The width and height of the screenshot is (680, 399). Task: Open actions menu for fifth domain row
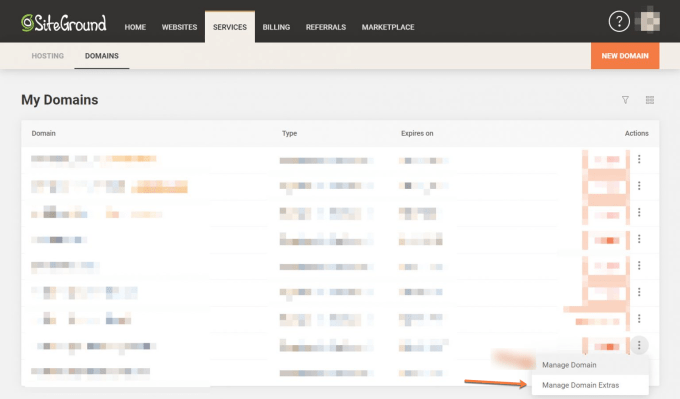click(x=639, y=265)
